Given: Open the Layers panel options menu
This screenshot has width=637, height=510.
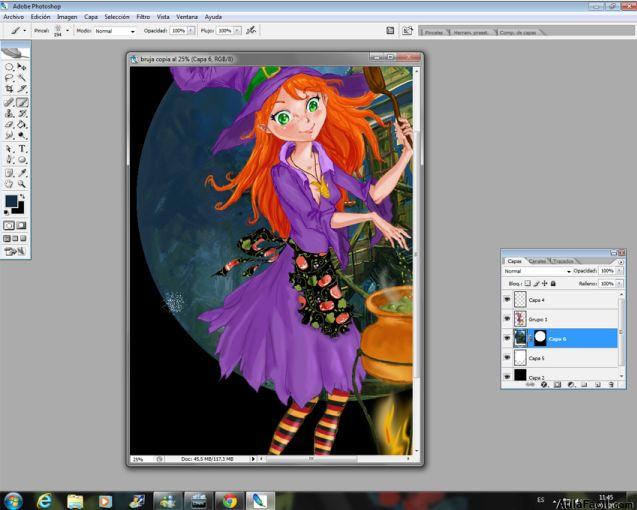Looking at the screenshot, I should point(621,262).
